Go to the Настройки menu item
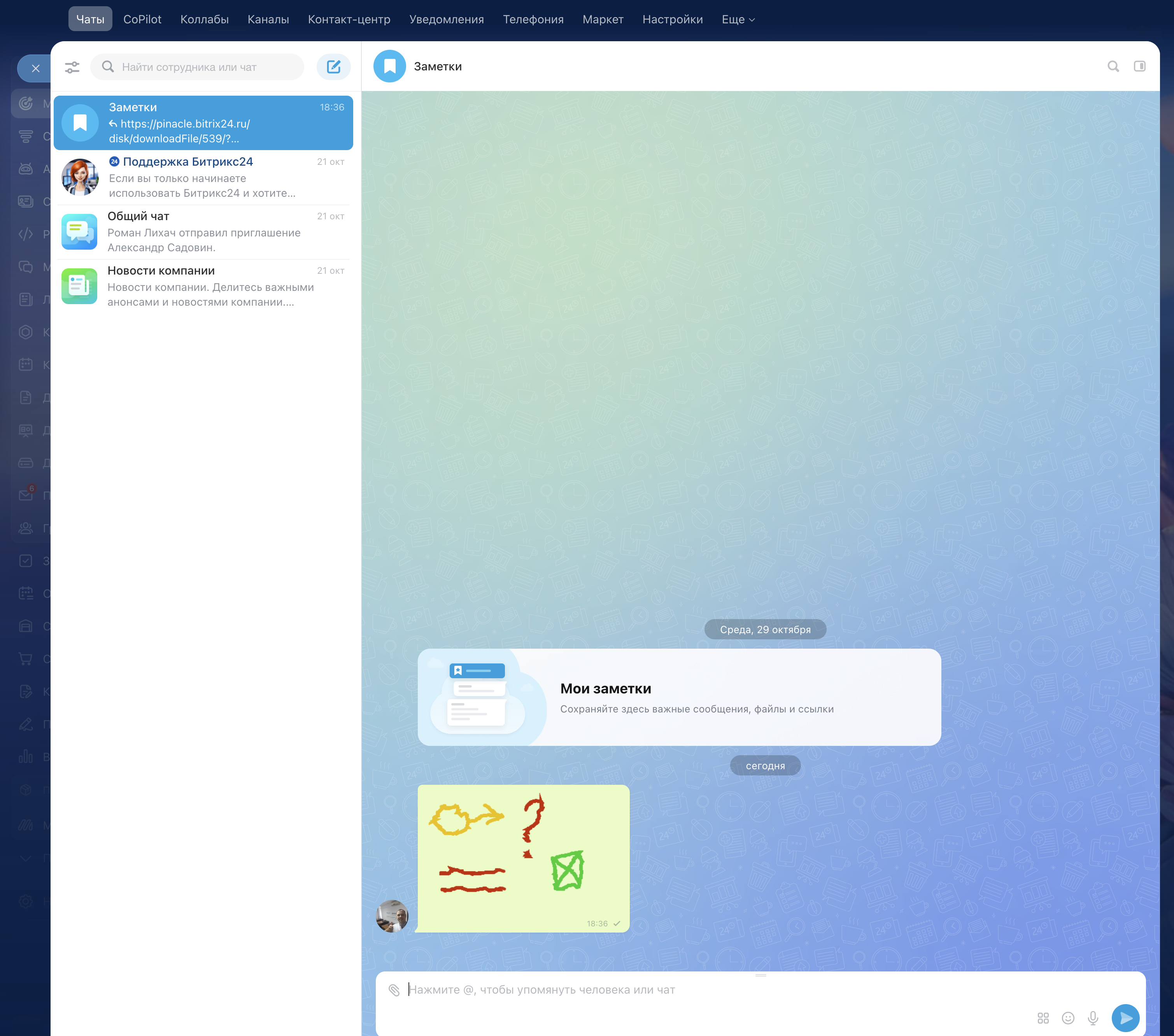Screen dimensions: 1174x1036 tap(673, 19)
